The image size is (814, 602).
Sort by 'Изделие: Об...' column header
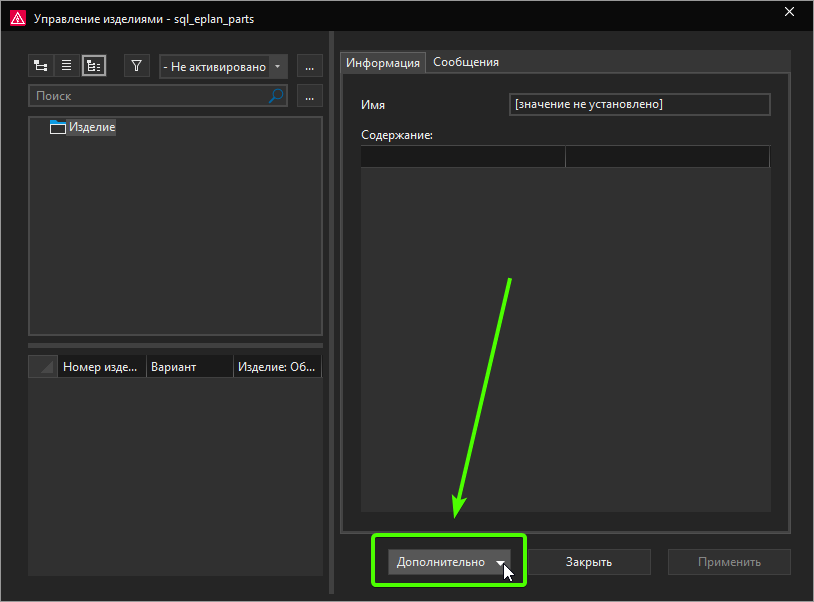[278, 367]
